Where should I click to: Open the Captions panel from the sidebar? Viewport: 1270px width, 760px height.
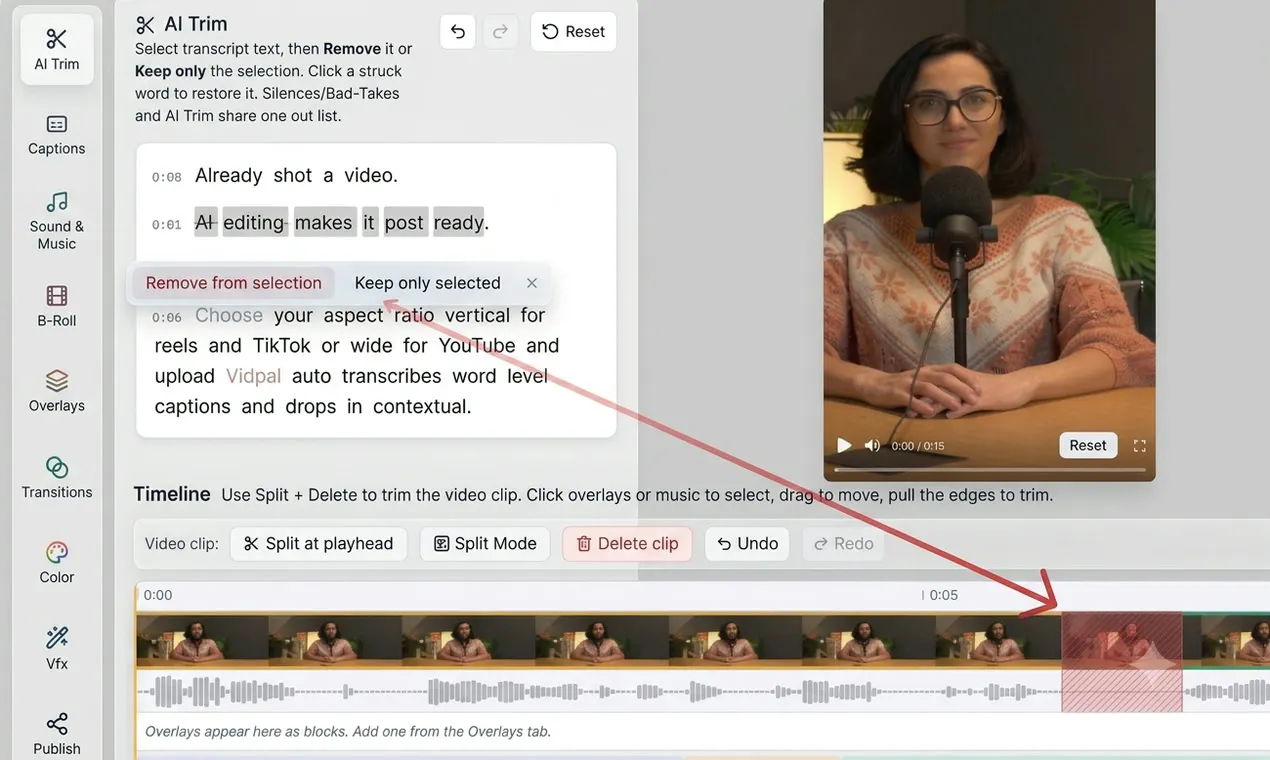point(57,135)
